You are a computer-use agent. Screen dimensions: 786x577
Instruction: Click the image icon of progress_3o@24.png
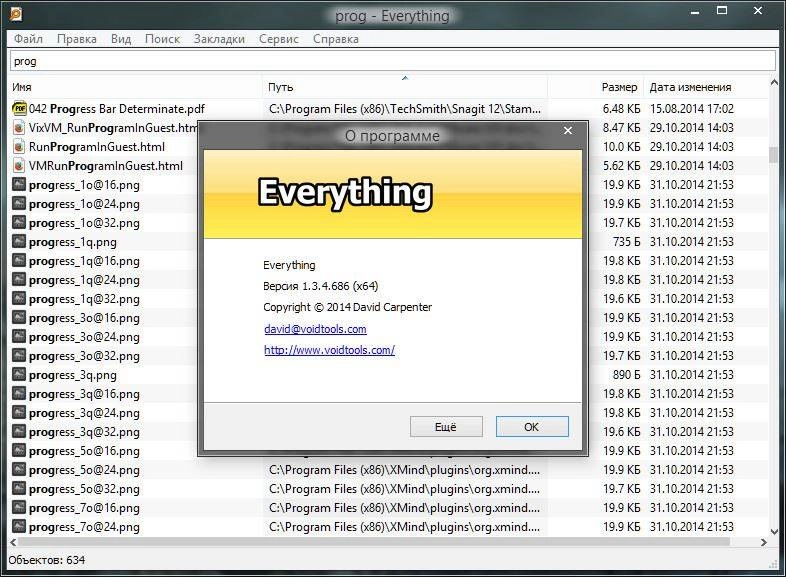19,337
